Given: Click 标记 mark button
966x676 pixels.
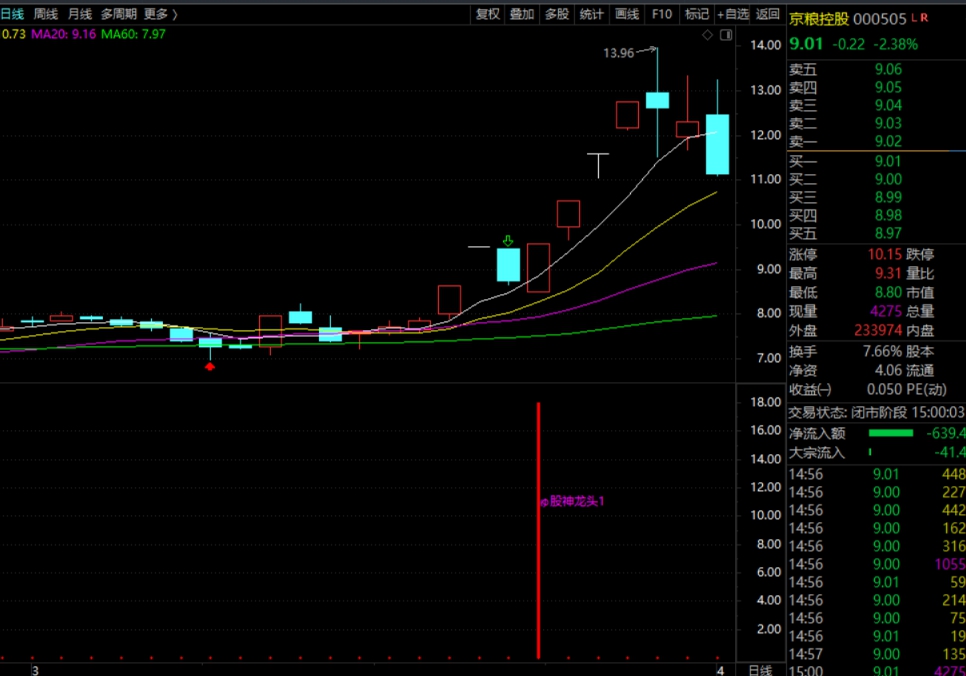Looking at the screenshot, I should pos(697,14).
